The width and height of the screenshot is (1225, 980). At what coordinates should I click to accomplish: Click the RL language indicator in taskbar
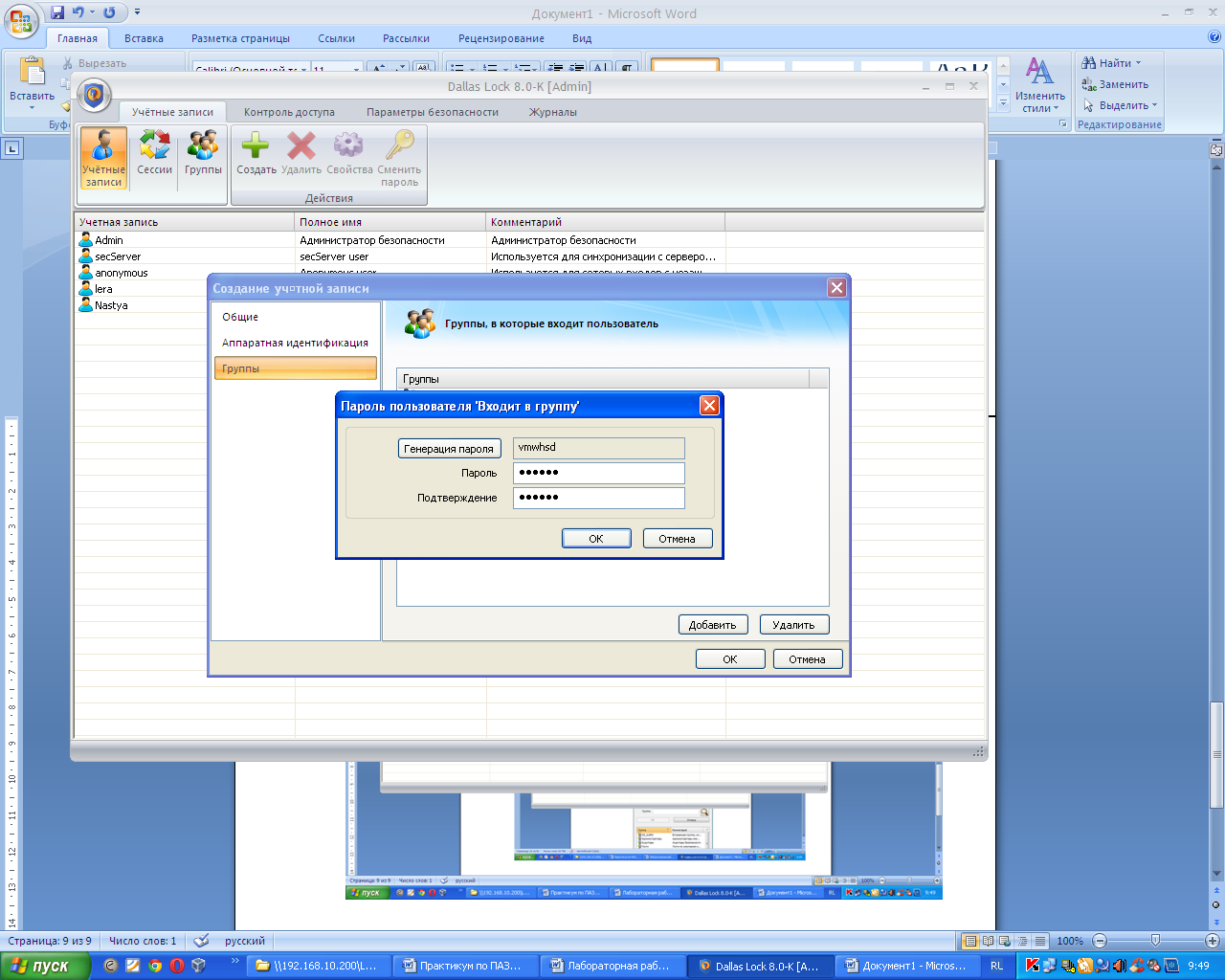click(x=997, y=966)
